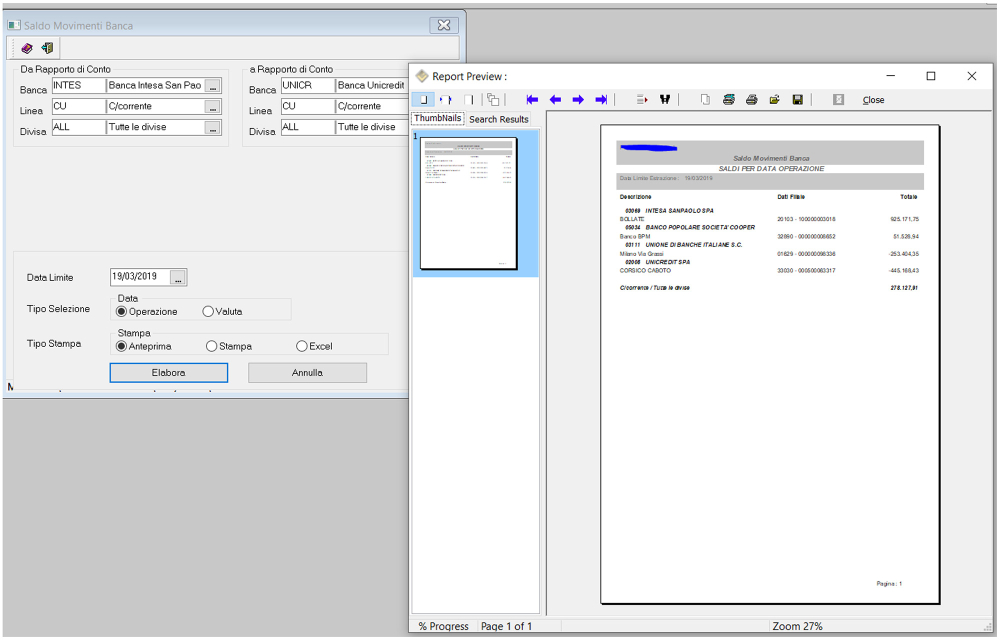Open Banca lookup for Da Rapporto
Screen dimensions: 1000x640
click(212, 86)
